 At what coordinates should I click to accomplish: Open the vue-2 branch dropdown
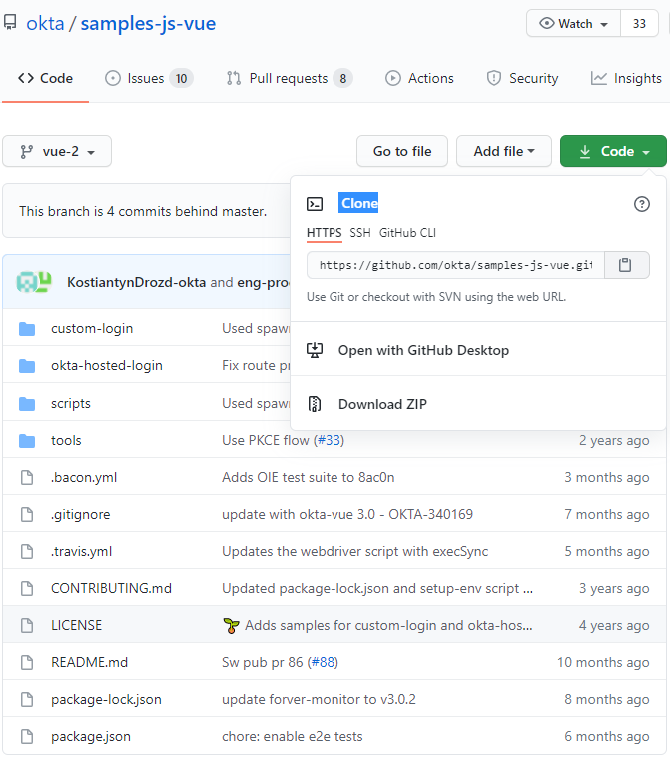[x=57, y=151]
